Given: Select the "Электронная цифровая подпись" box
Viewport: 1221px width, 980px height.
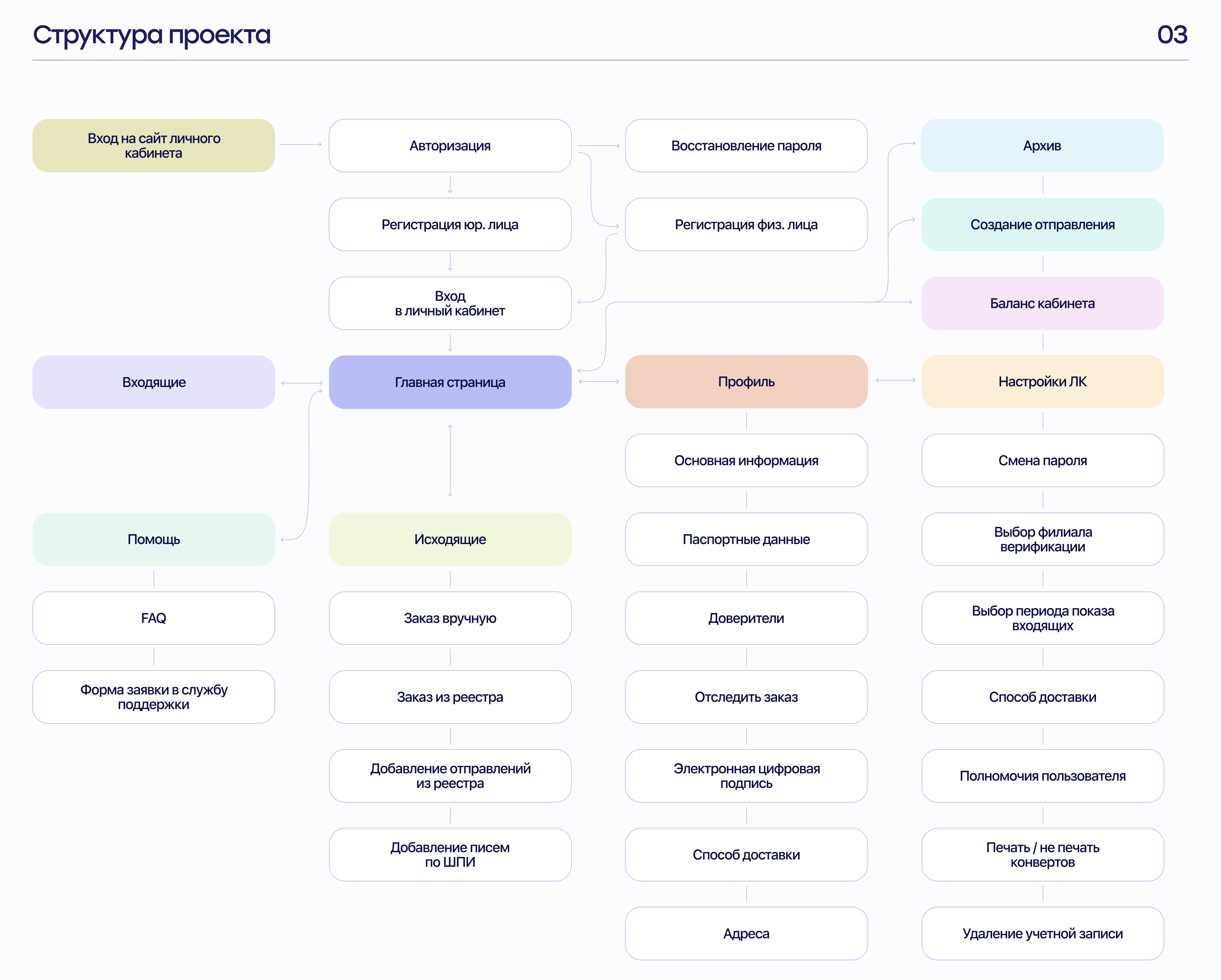Looking at the screenshot, I should tap(746, 776).
